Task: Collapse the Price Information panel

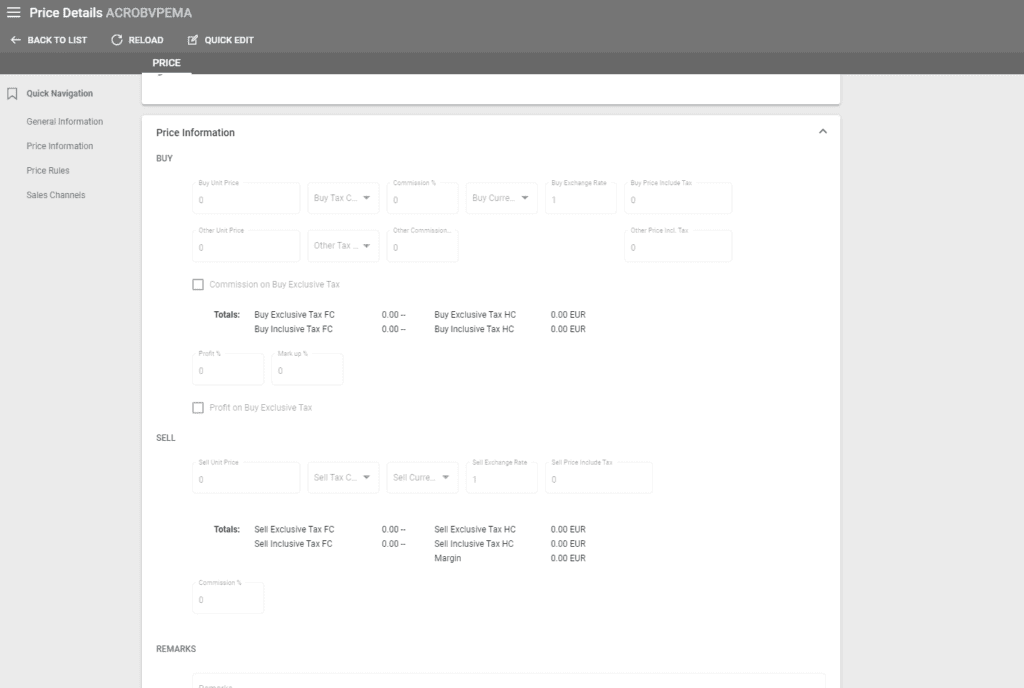Action: click(x=823, y=132)
